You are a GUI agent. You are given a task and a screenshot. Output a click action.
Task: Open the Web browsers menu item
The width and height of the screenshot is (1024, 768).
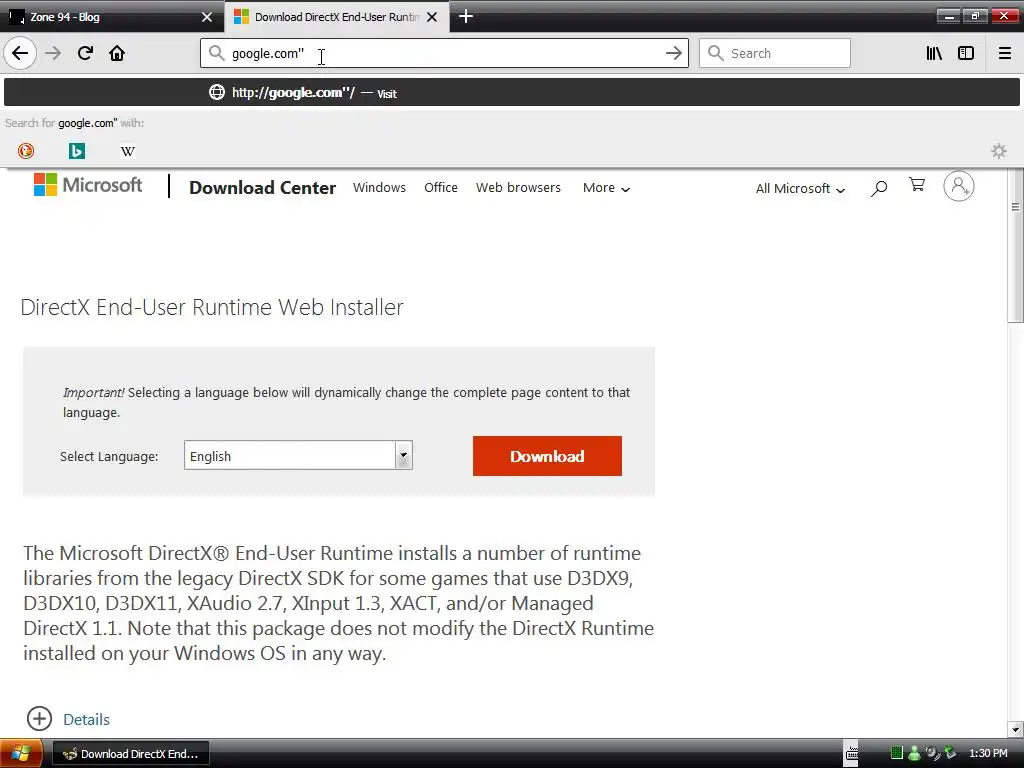[x=518, y=187]
